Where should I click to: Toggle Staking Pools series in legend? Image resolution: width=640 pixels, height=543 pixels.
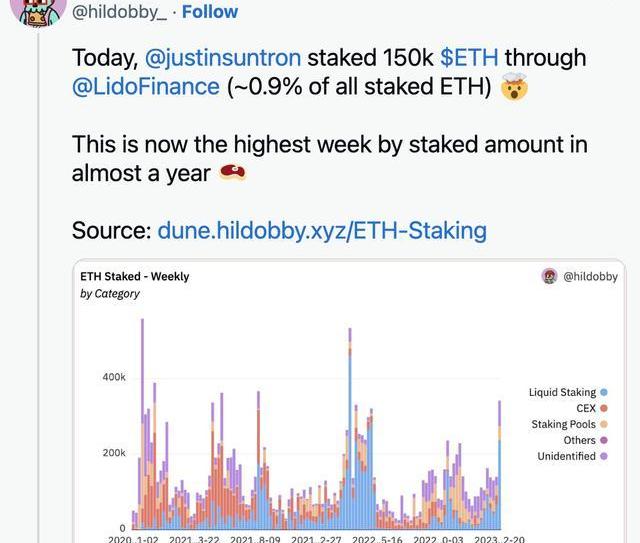[x=604, y=425]
